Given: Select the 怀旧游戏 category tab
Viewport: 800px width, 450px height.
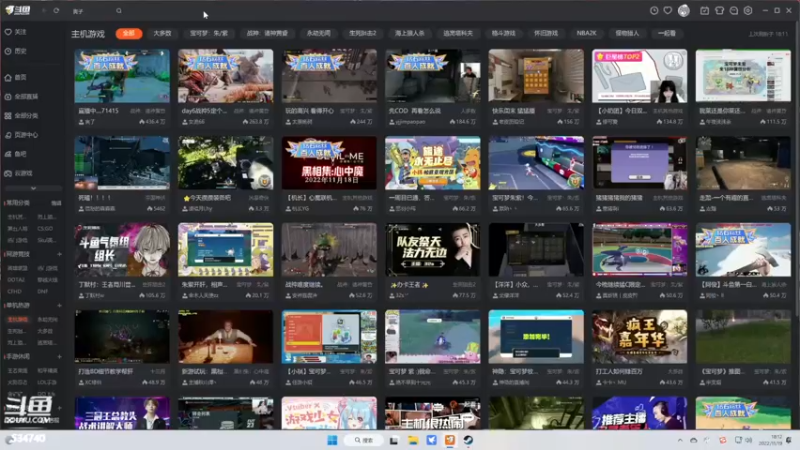Looking at the screenshot, I should (545, 33).
